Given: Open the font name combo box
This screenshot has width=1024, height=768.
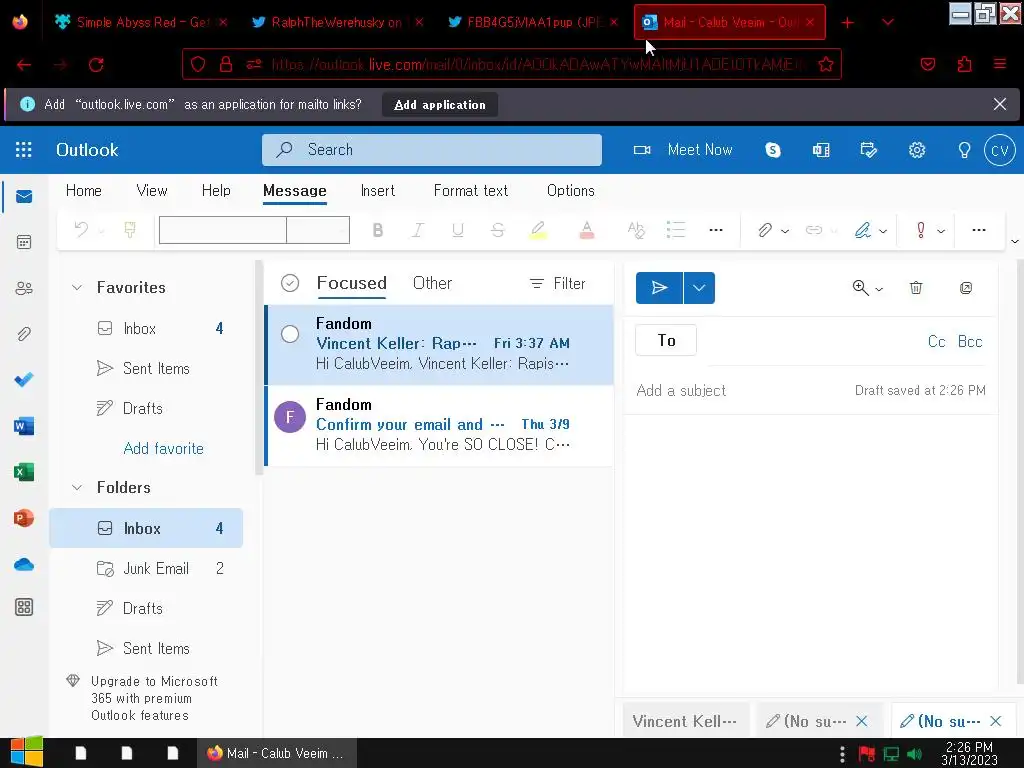Looking at the screenshot, I should 223,230.
